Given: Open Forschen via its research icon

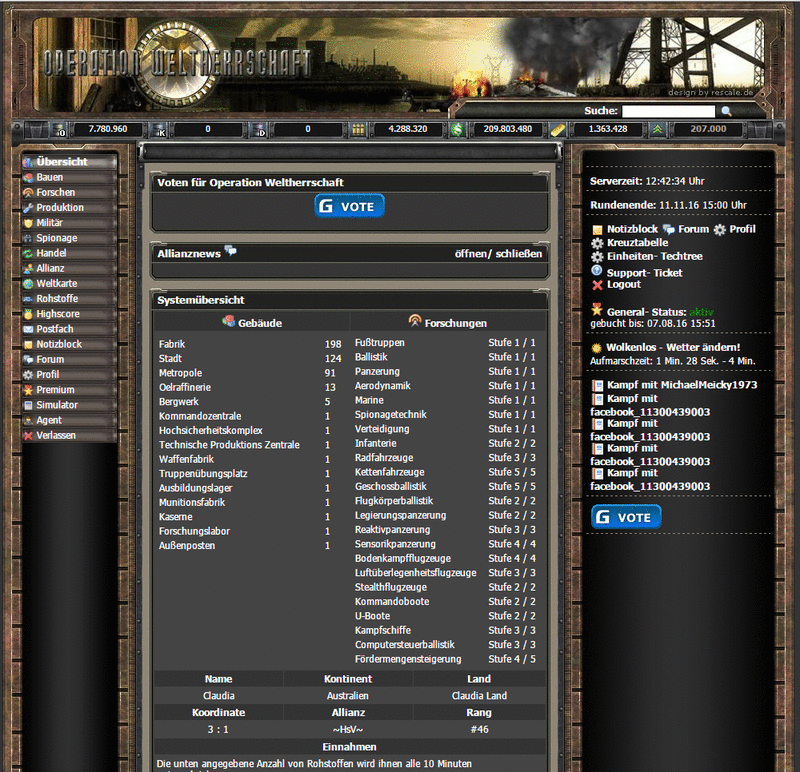Looking at the screenshot, I should pos(28,192).
